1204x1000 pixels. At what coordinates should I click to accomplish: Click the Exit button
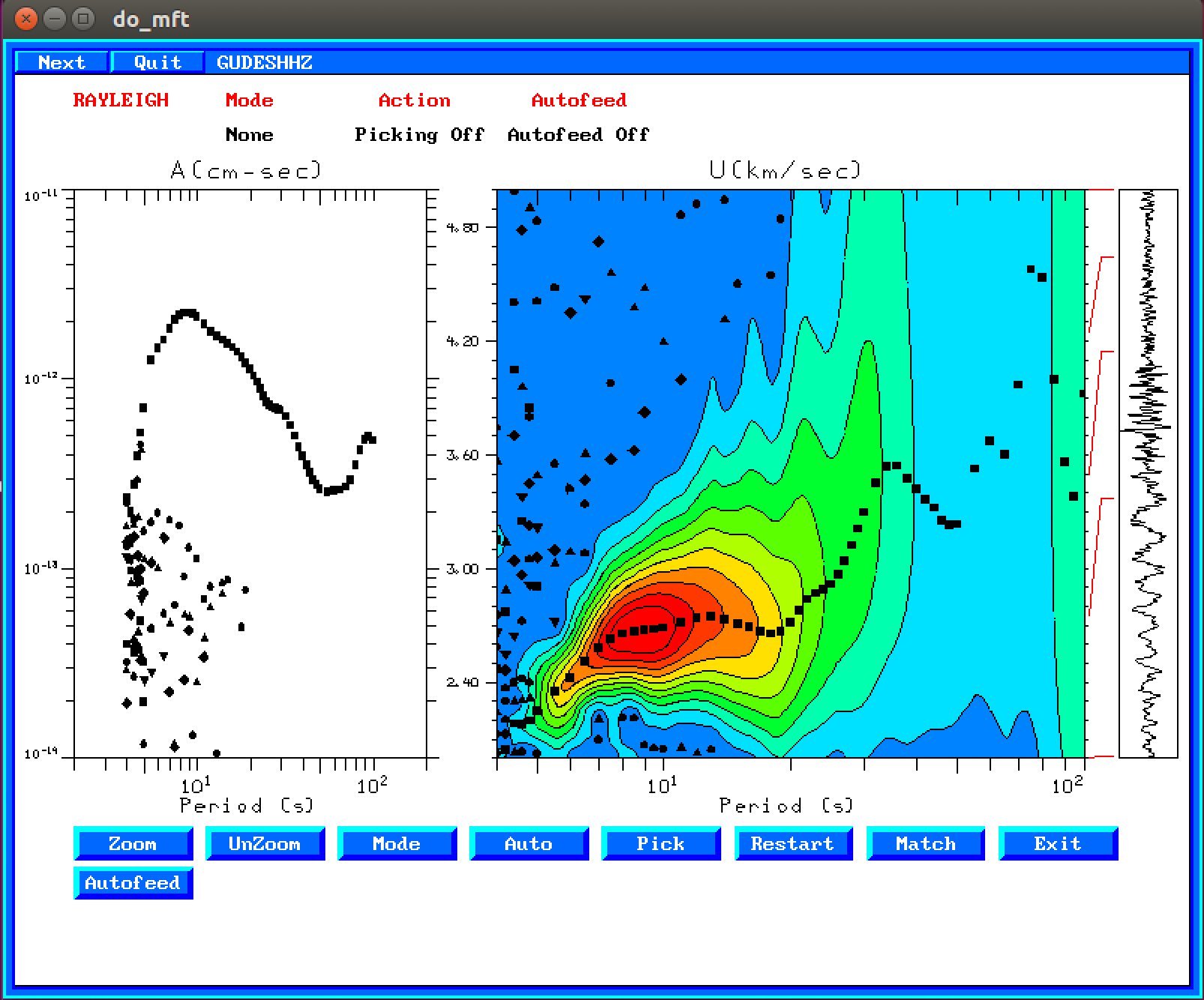(x=1059, y=843)
